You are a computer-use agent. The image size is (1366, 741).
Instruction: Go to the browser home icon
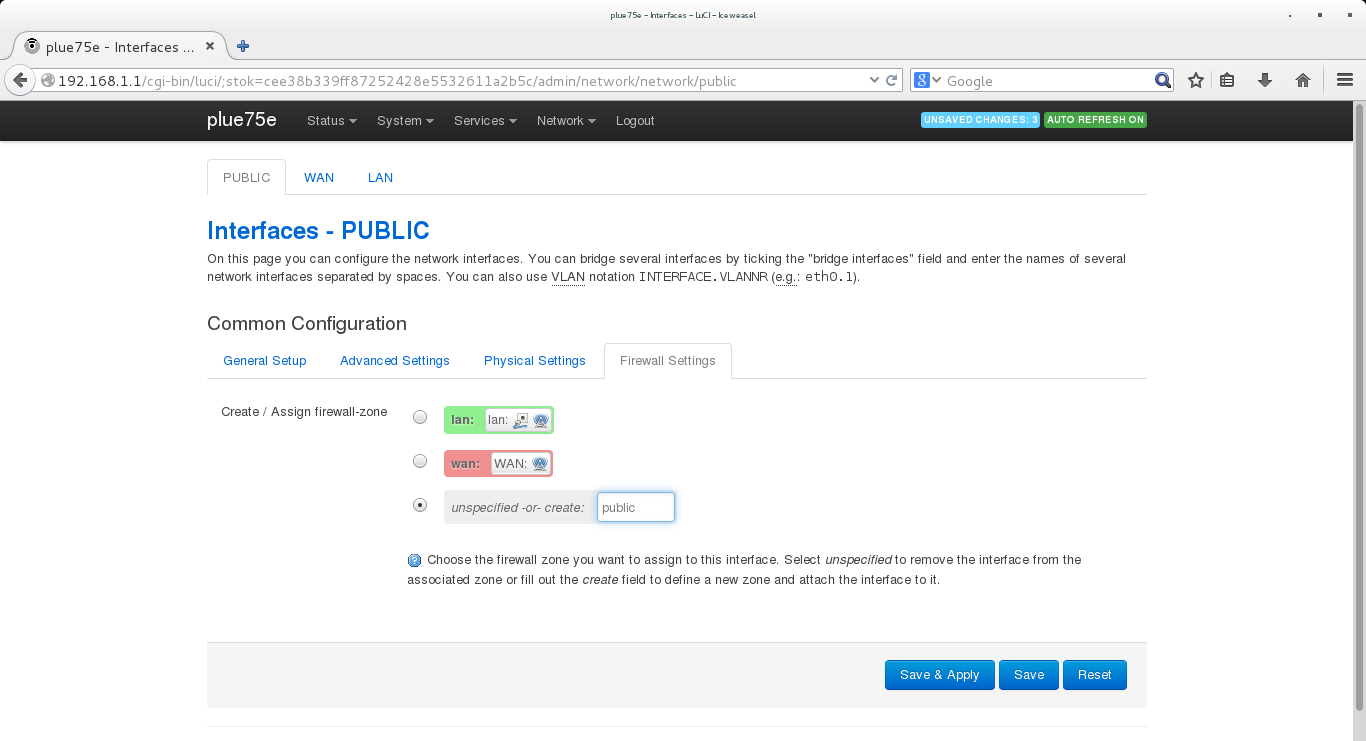click(1302, 81)
